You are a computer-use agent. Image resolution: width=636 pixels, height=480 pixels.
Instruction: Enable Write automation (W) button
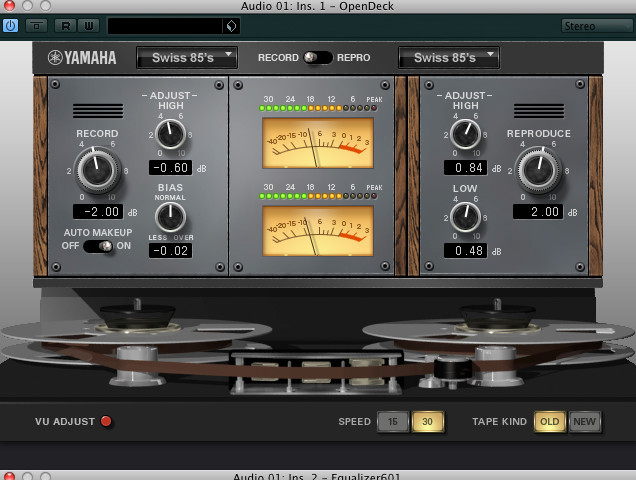point(88,26)
